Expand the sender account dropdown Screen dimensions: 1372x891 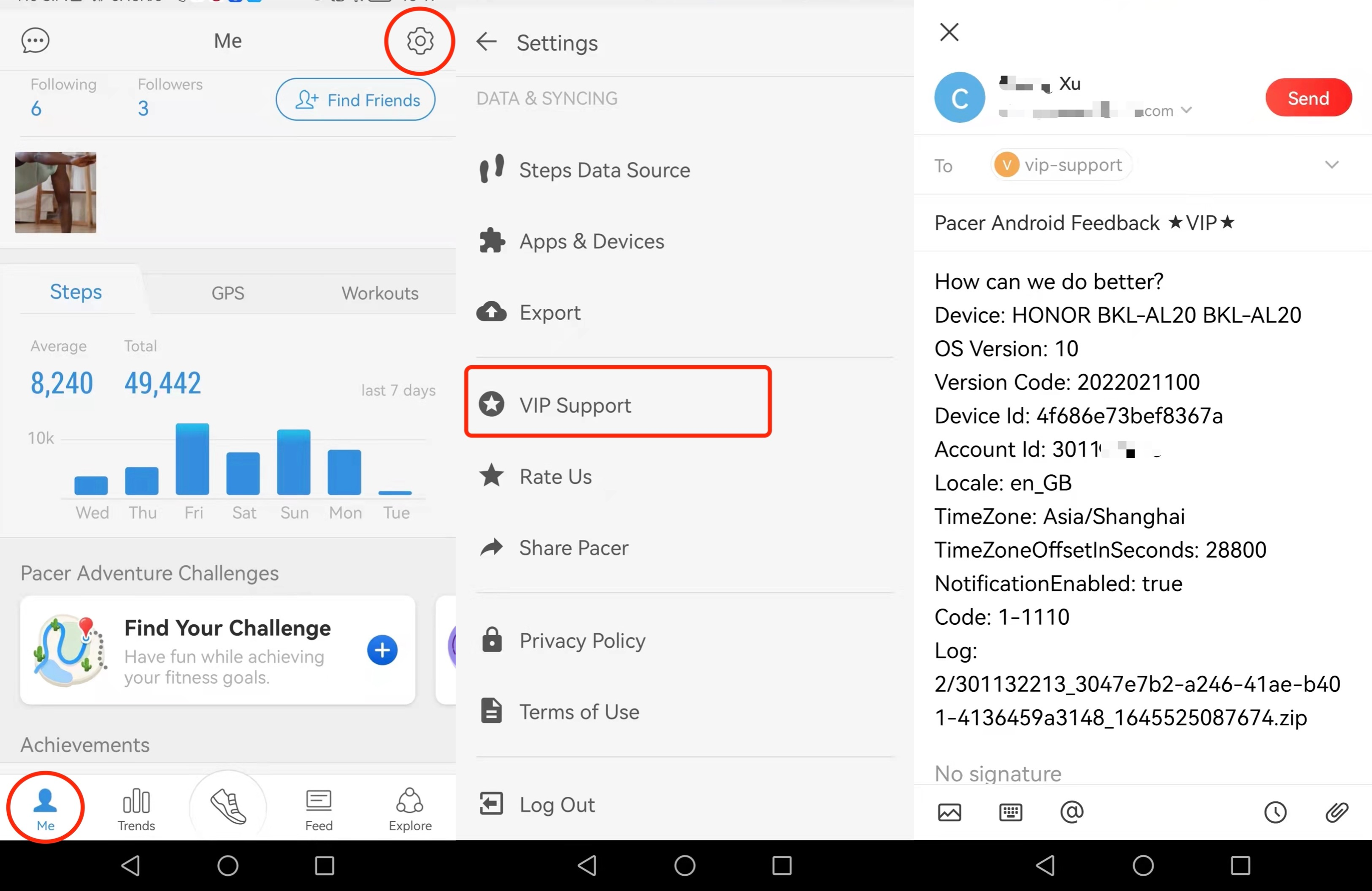(1186, 110)
